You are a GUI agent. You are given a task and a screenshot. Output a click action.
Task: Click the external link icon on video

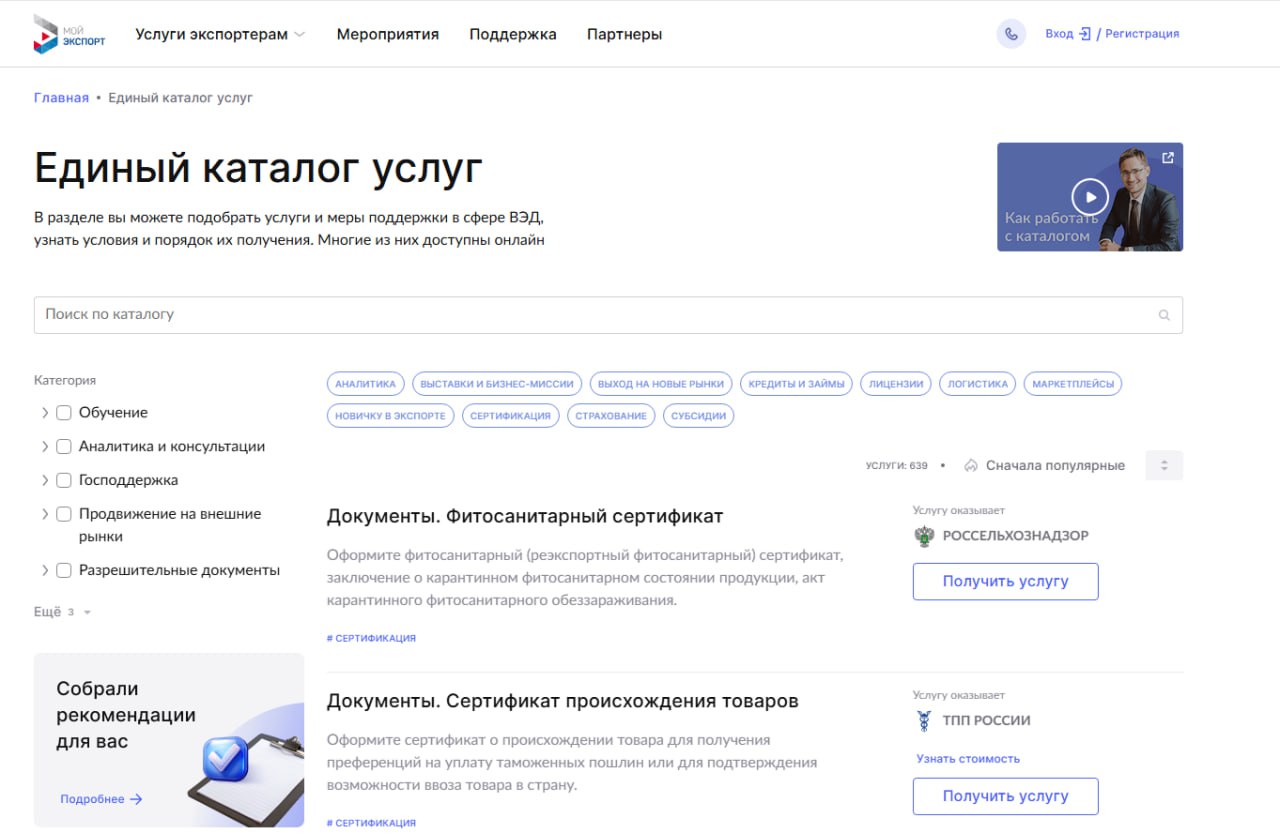coord(1167,158)
